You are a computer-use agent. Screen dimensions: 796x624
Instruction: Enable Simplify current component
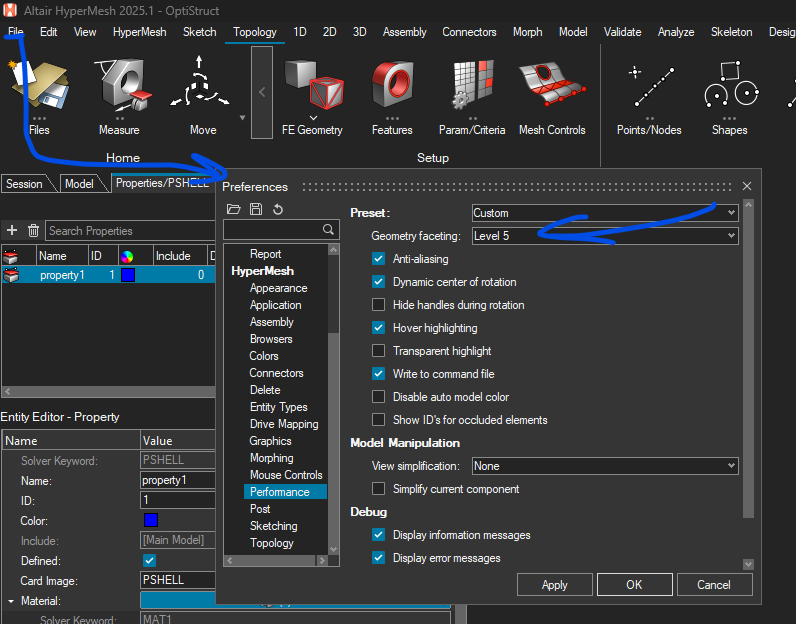click(378, 488)
